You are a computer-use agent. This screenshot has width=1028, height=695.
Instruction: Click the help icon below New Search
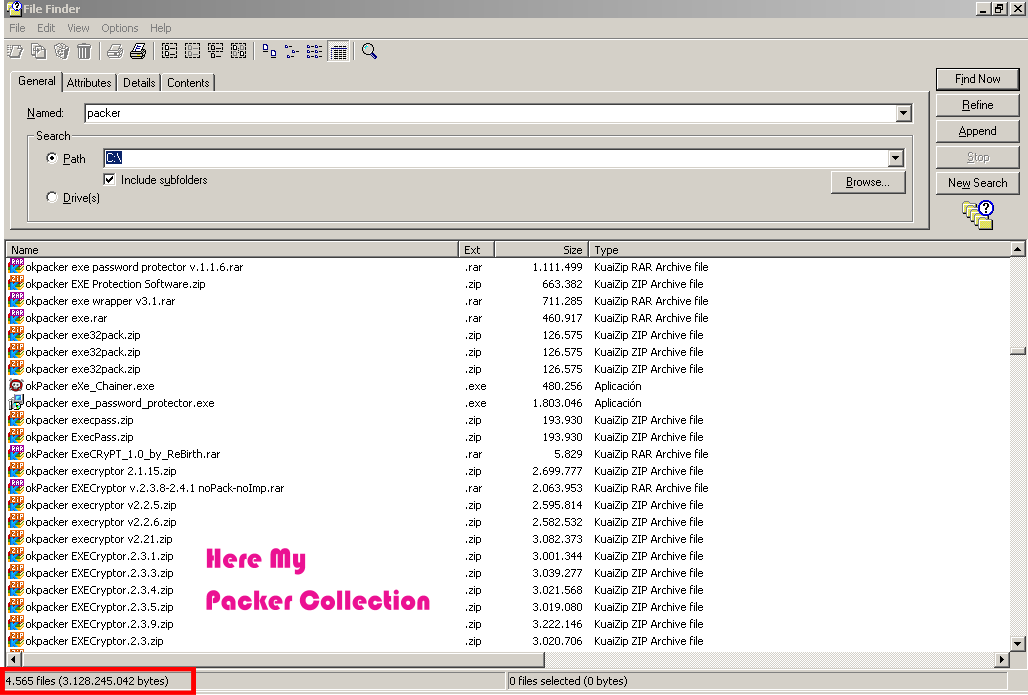tap(977, 214)
